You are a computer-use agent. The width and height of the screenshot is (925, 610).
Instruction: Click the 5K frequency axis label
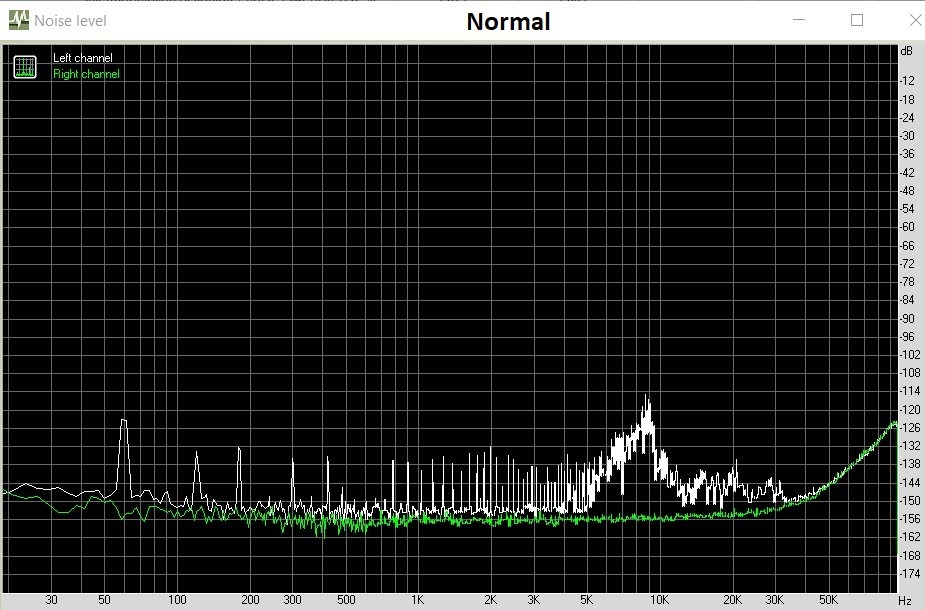586,600
